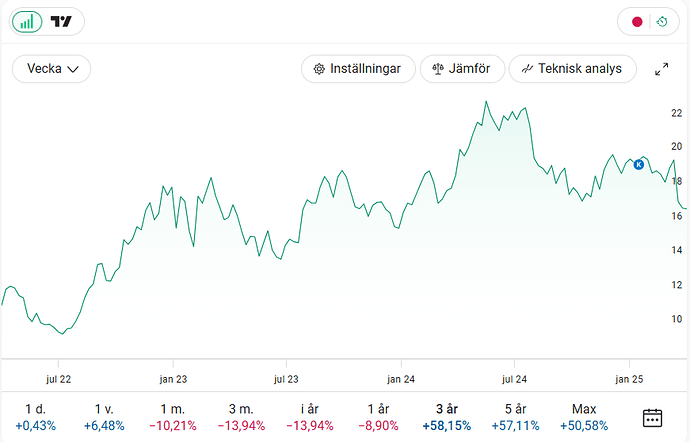Click the red dot live-price toggle
Viewport: 690px width, 442px height.
(x=637, y=22)
